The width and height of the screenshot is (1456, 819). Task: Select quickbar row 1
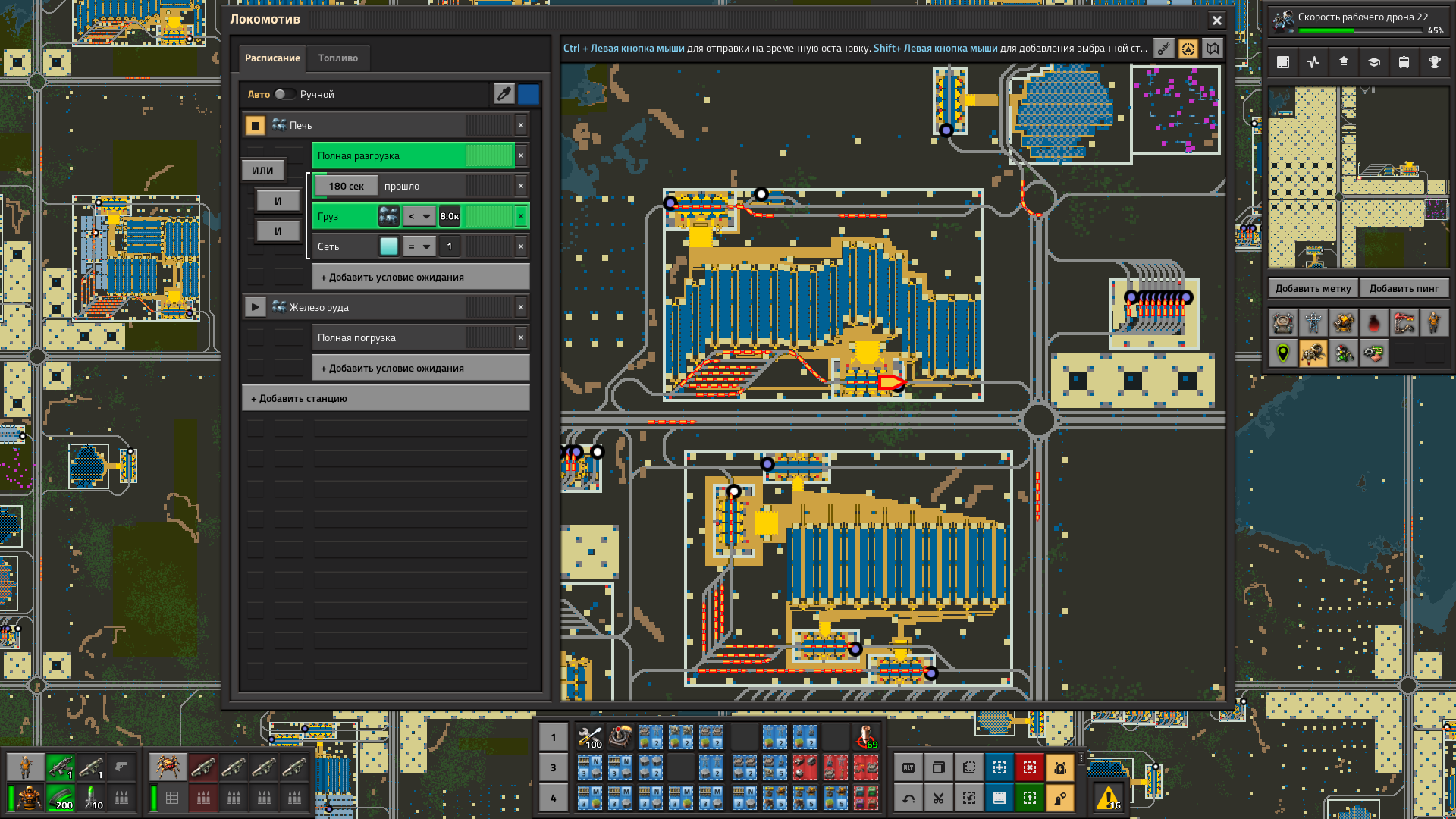click(554, 737)
